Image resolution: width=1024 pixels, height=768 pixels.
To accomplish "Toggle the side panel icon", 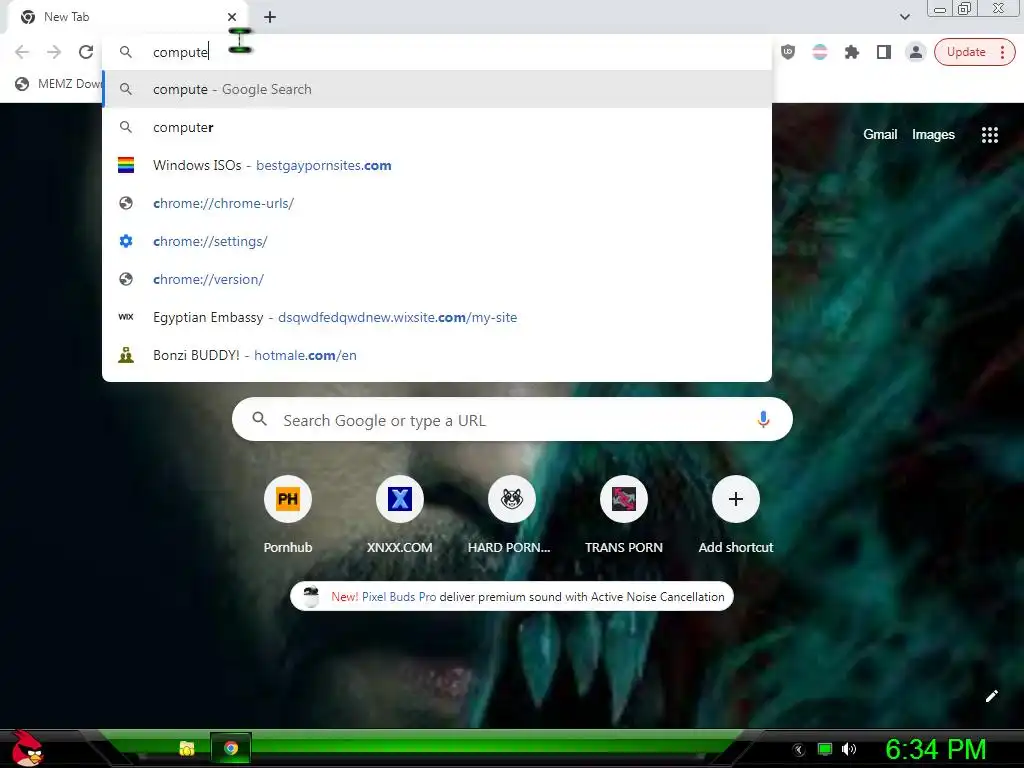I will point(884,52).
